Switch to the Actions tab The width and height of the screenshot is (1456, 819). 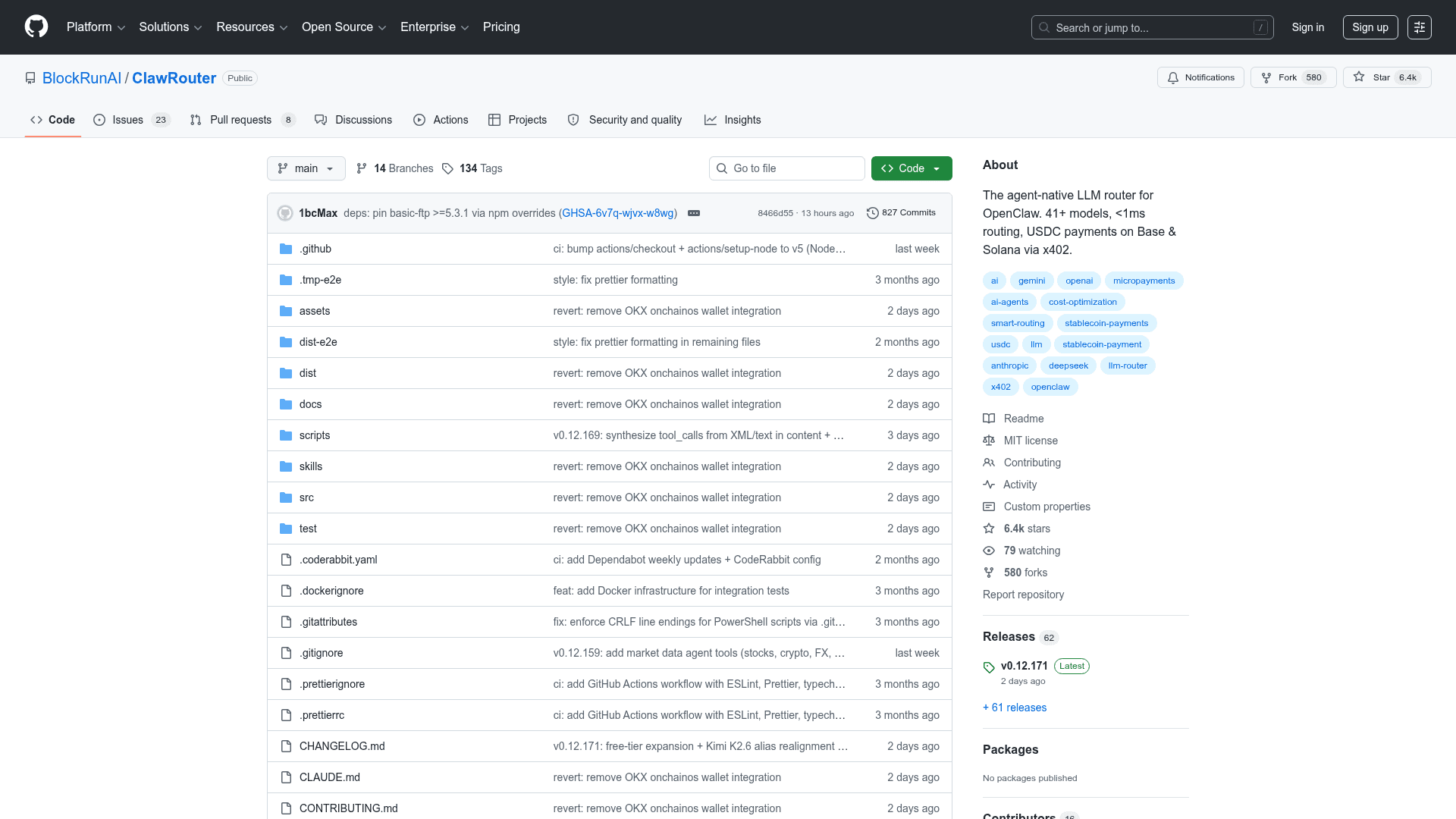click(441, 120)
